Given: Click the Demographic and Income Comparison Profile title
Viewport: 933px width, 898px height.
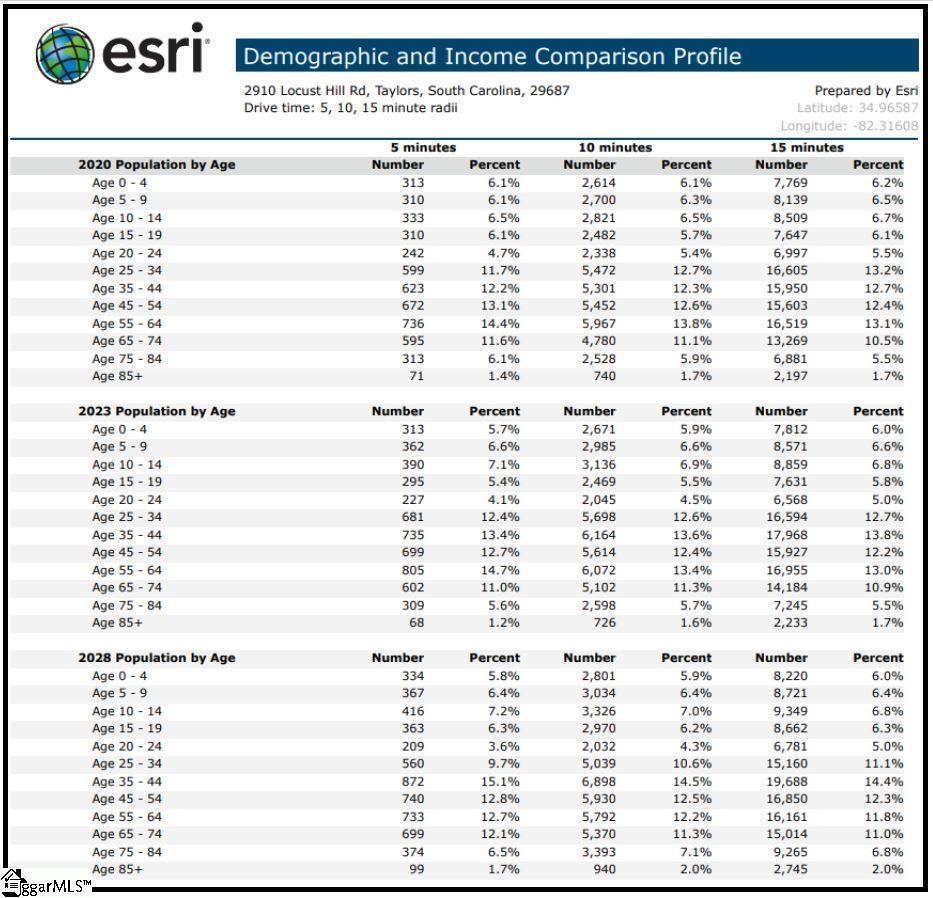Looking at the screenshot, I should (x=492, y=57).
